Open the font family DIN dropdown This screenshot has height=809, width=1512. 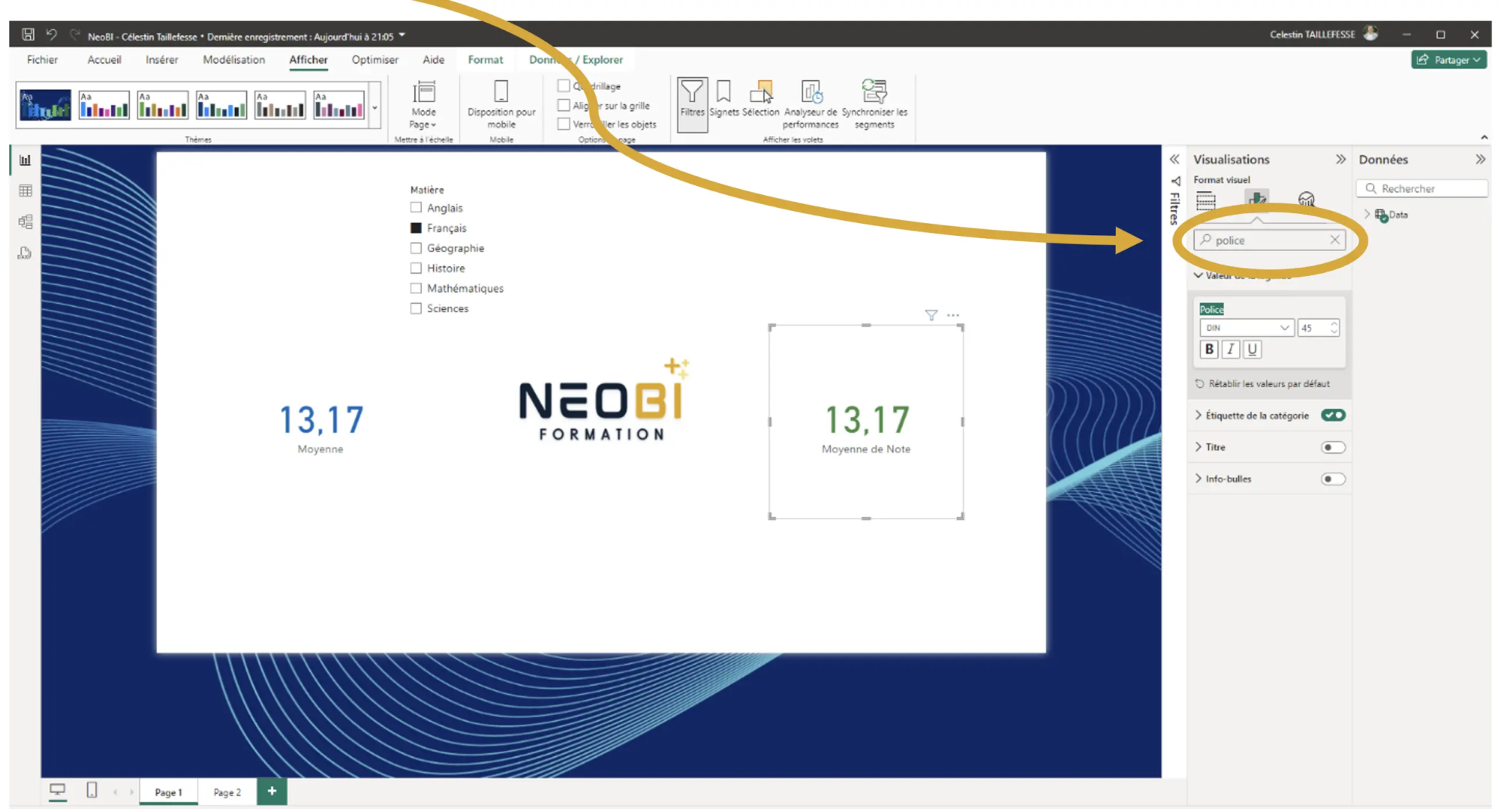coord(1247,327)
